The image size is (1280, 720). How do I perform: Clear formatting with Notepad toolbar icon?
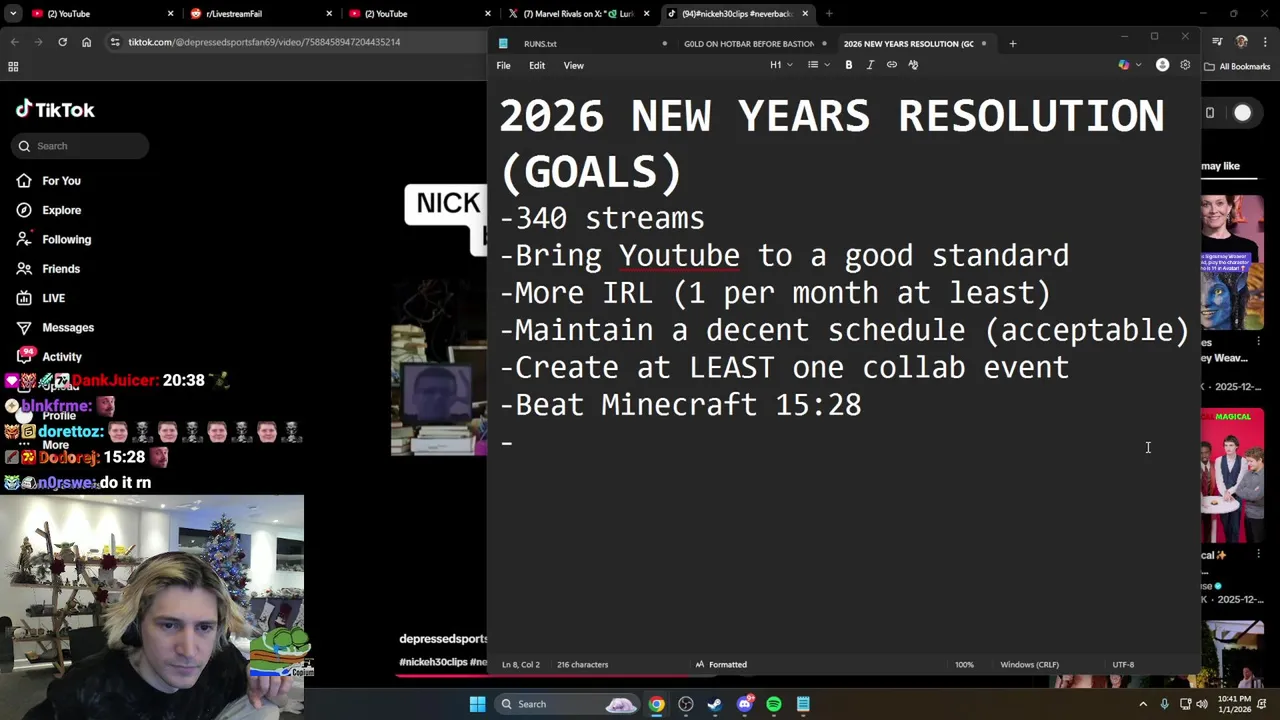pyautogui.click(x=913, y=65)
